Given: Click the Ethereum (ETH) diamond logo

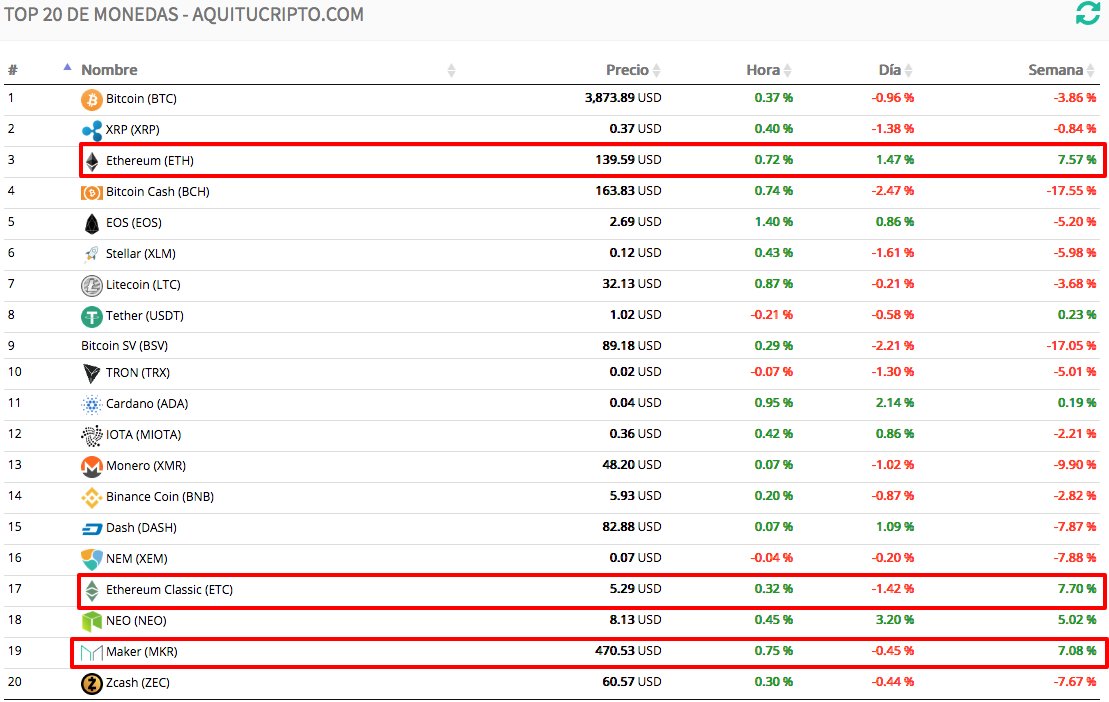Looking at the screenshot, I should [91, 162].
